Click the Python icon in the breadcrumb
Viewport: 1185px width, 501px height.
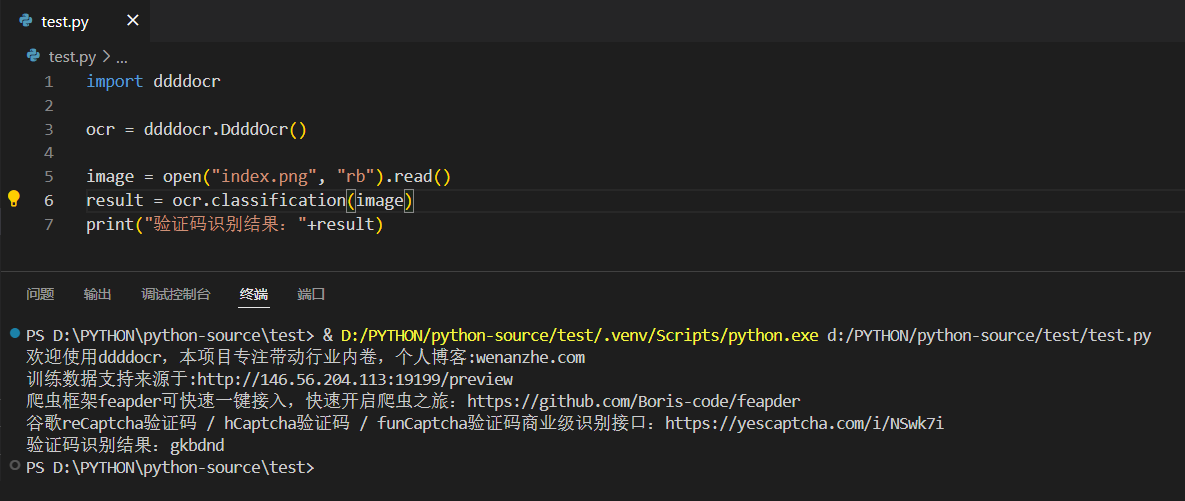click(x=35, y=57)
